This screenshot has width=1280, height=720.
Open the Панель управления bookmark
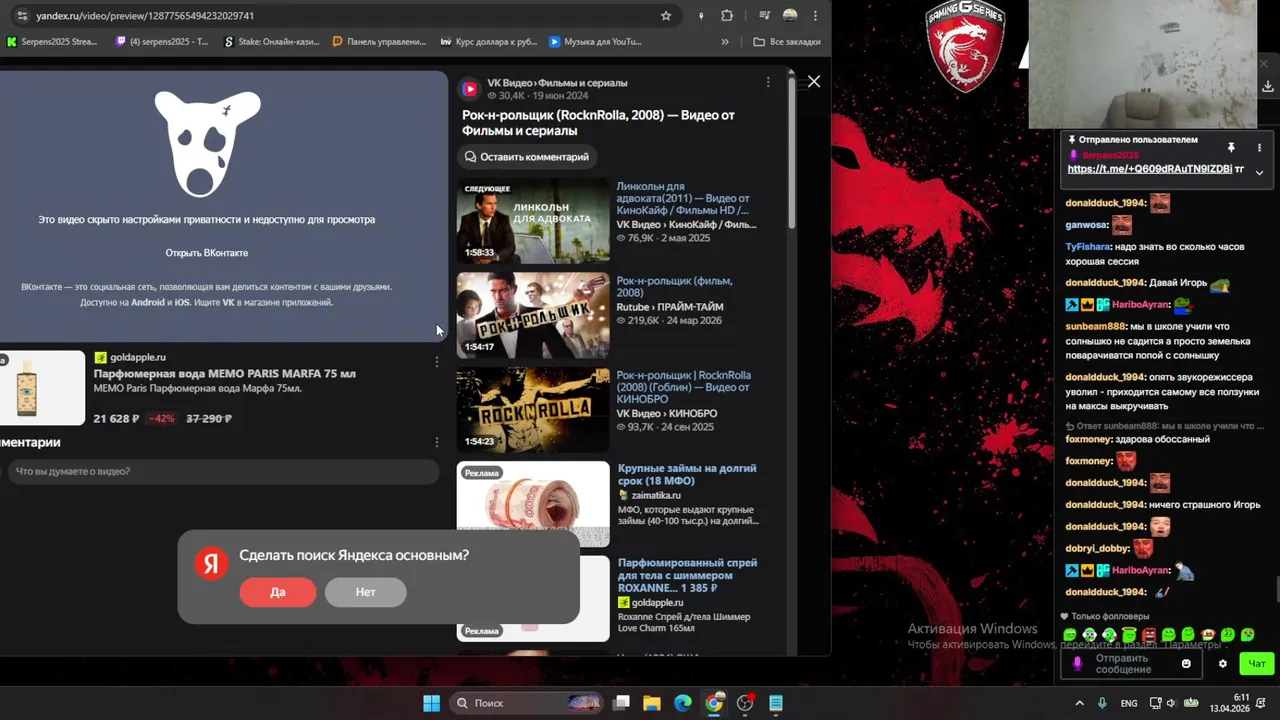(379, 42)
